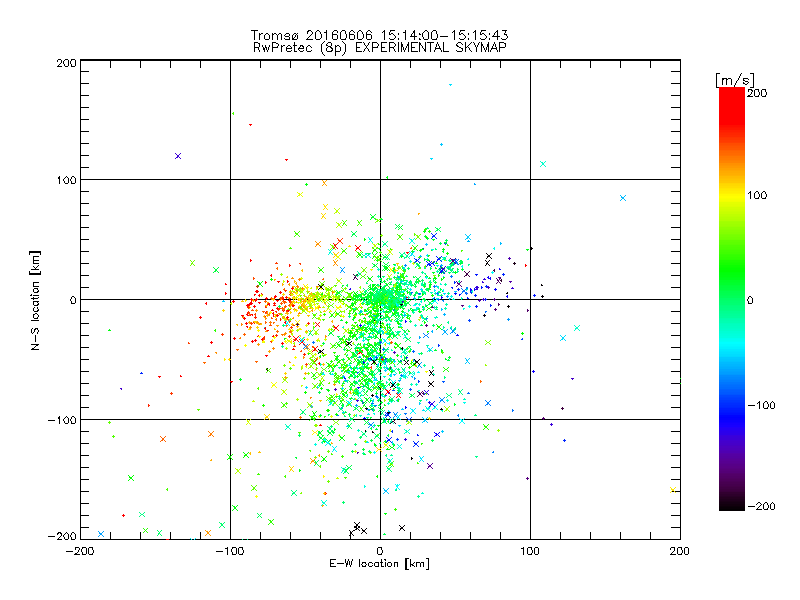Click the yellow band of the colorbar near 100
Screen dimensions: 800x600
[732, 196]
